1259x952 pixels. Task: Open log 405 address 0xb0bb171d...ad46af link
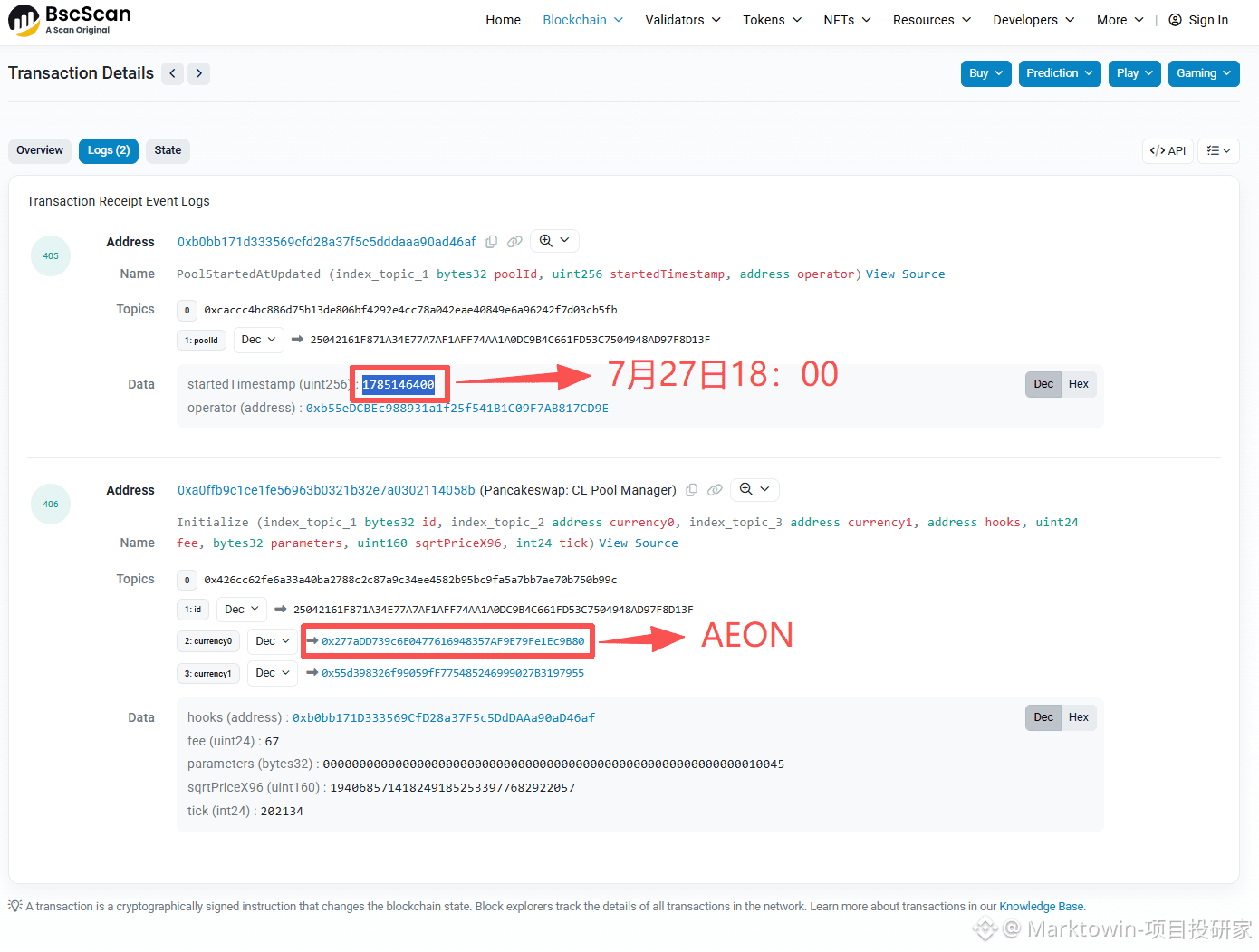[x=326, y=242]
